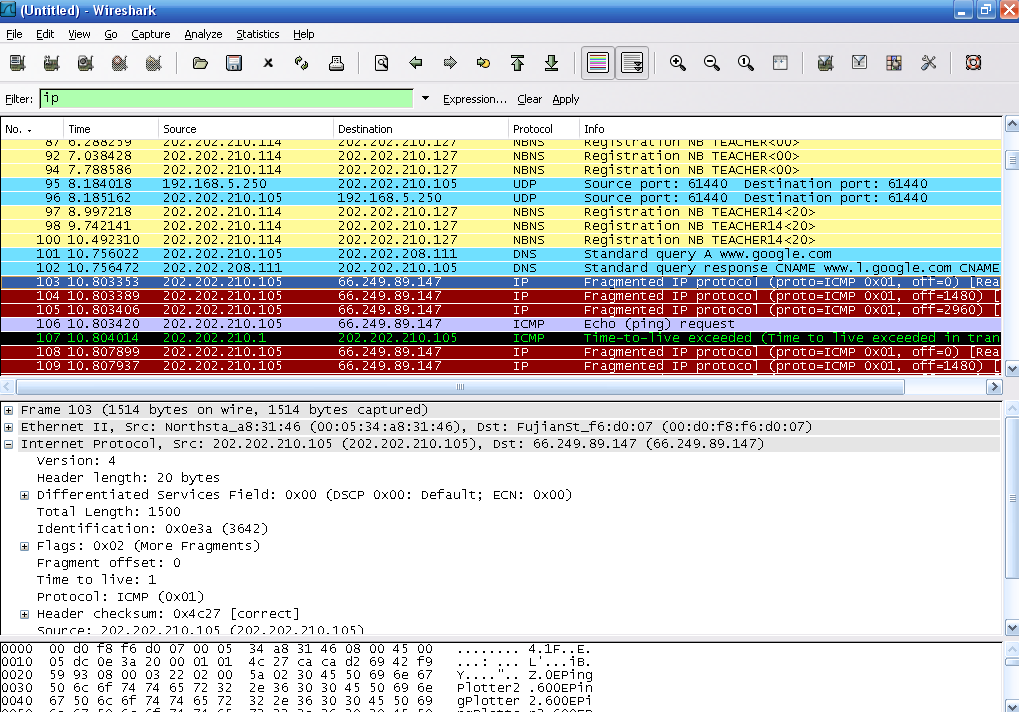Zoom in on the packet list
1019x712 pixels.
(x=677, y=62)
